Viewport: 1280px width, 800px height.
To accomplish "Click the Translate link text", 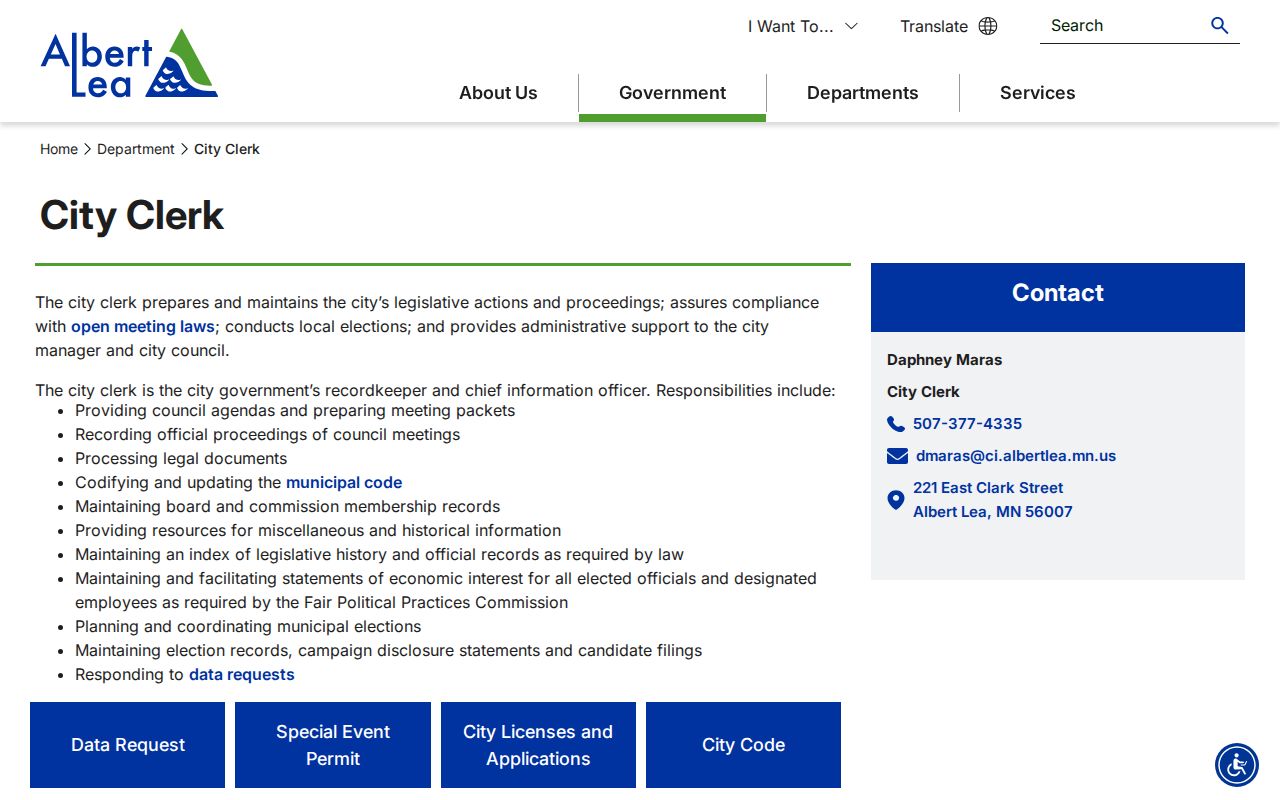I will pos(934,26).
